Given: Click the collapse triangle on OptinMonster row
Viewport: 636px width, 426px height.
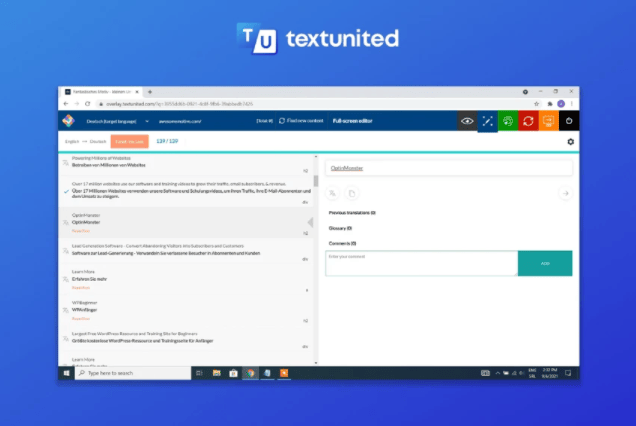Looking at the screenshot, I should pyautogui.click(x=310, y=222).
